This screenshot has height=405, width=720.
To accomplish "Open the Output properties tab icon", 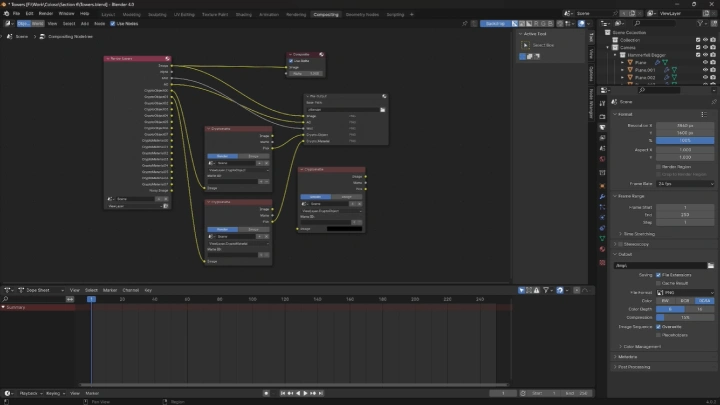I will [x=602, y=127].
